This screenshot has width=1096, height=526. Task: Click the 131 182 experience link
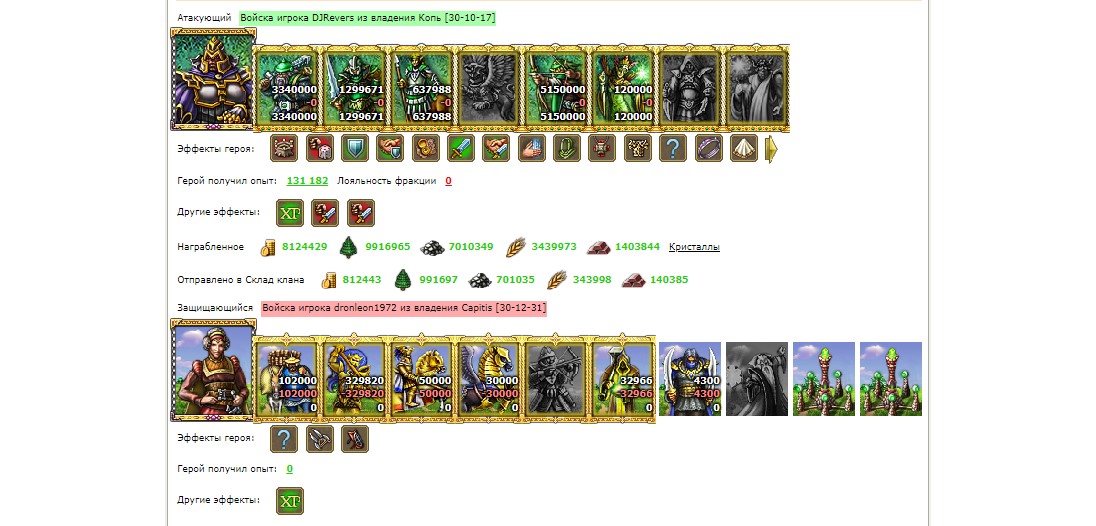coord(308,180)
